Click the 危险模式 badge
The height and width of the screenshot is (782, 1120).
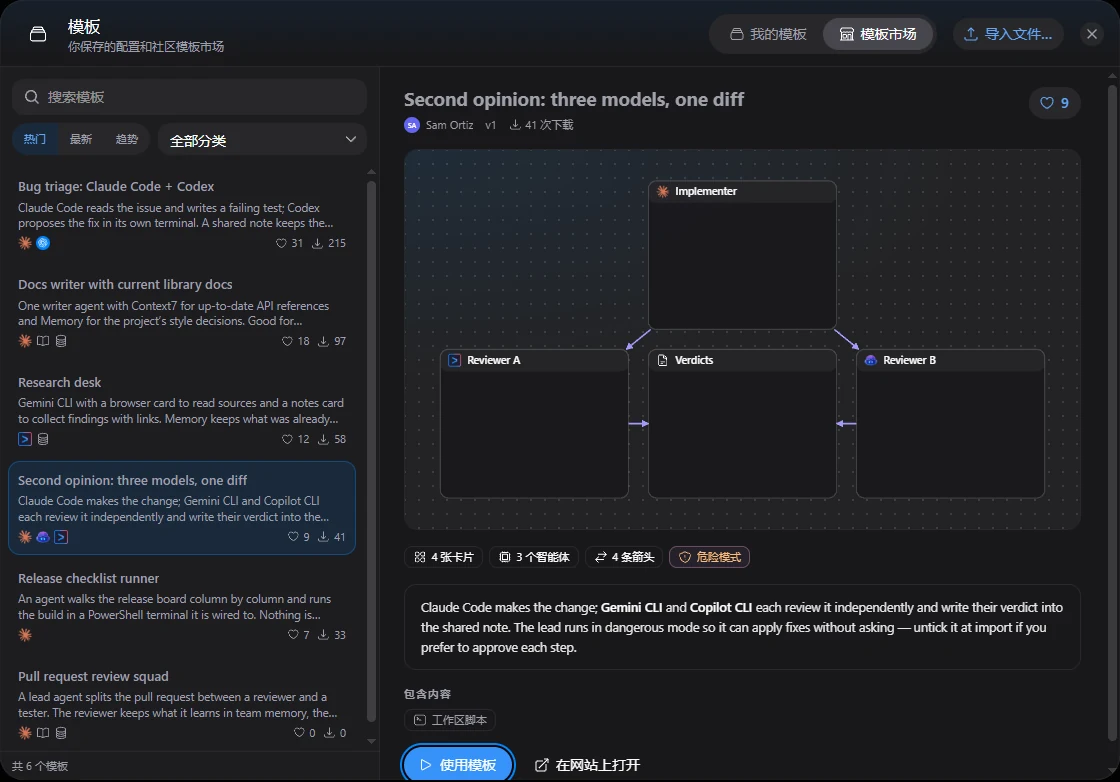tap(709, 557)
